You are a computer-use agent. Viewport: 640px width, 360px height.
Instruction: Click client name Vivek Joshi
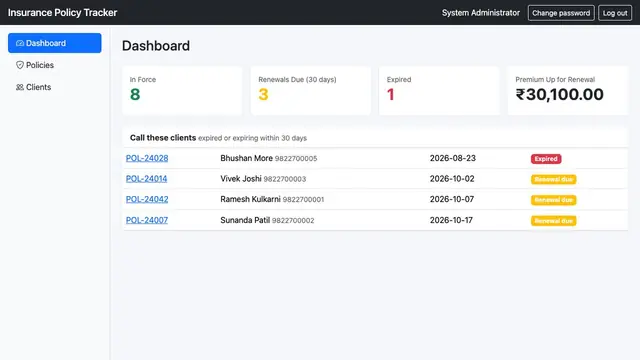click(x=241, y=178)
